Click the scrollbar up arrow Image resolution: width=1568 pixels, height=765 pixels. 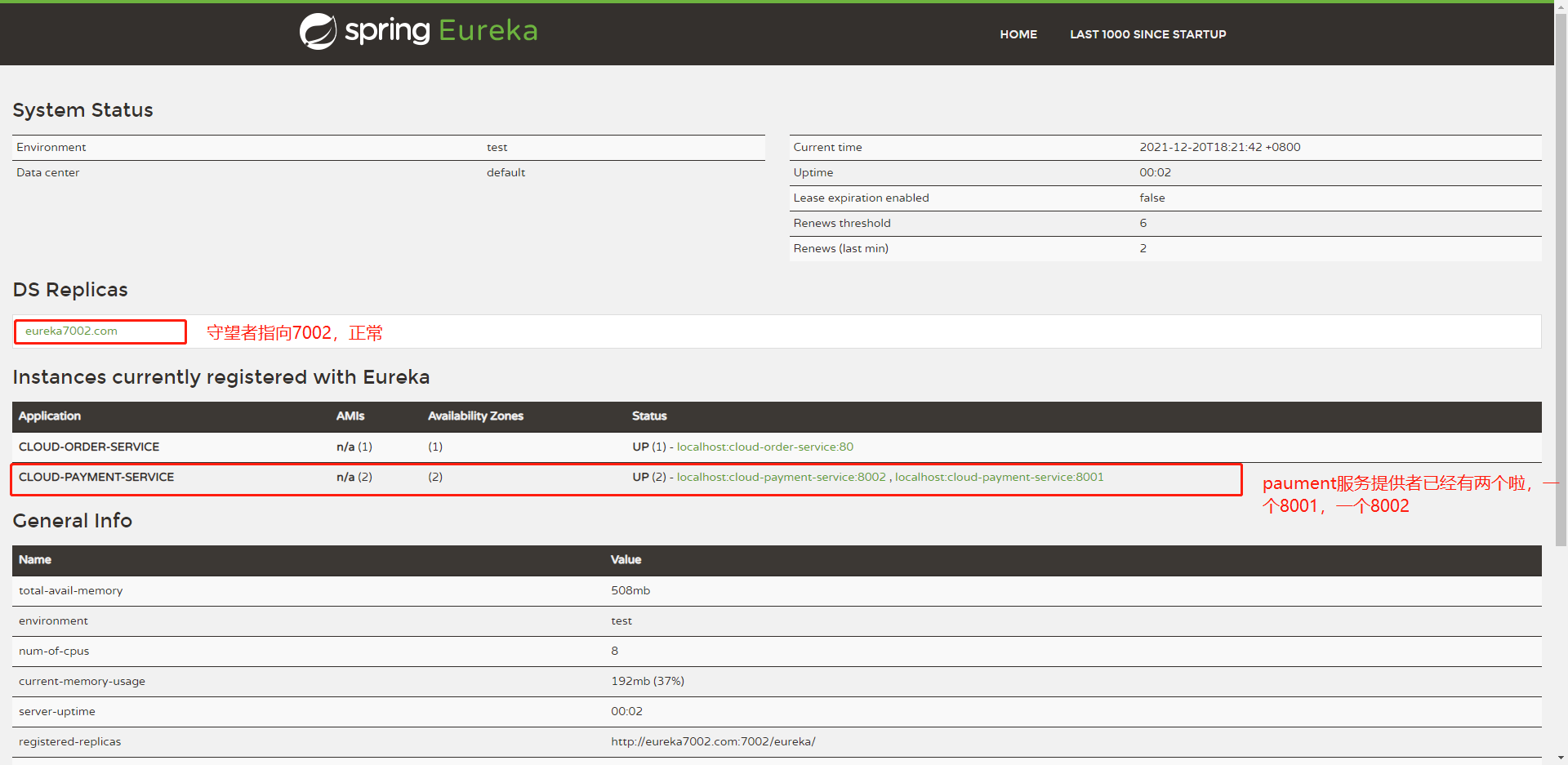coord(1561,5)
